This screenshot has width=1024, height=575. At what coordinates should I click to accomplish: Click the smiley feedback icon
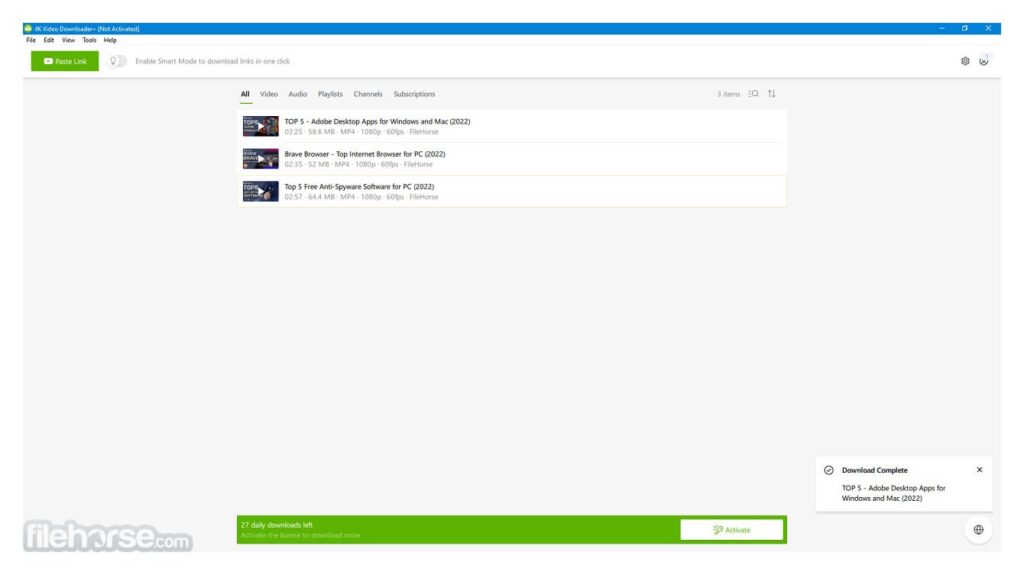coord(984,61)
